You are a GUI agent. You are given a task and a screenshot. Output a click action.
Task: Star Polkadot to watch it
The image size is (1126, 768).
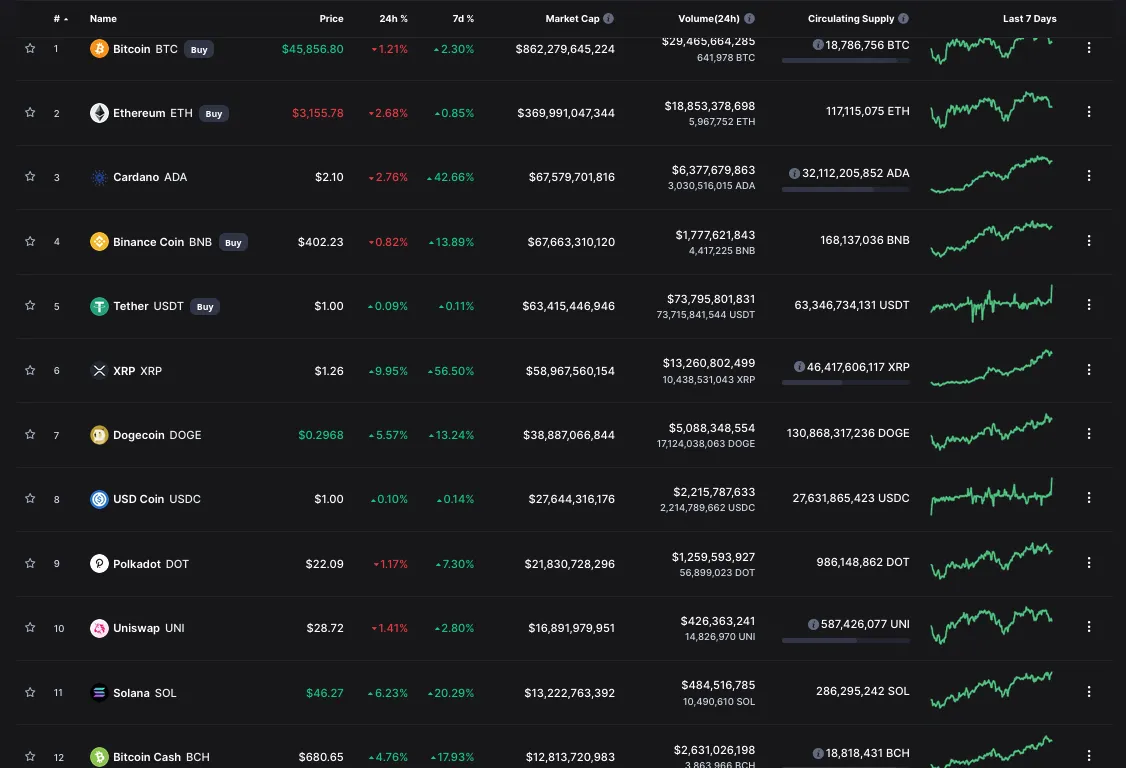[30, 563]
